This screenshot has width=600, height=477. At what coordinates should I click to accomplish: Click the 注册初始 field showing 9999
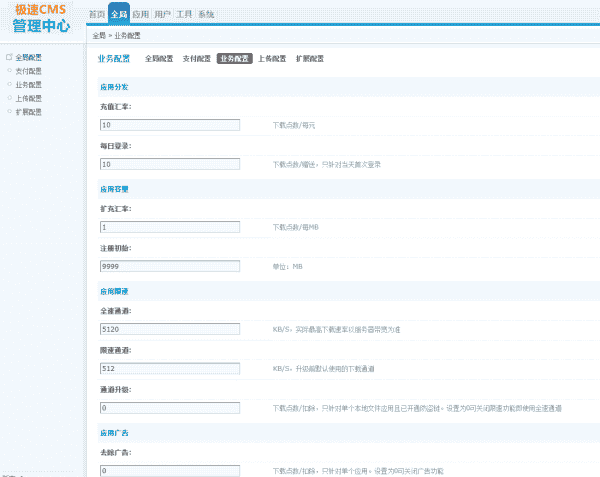(170, 267)
